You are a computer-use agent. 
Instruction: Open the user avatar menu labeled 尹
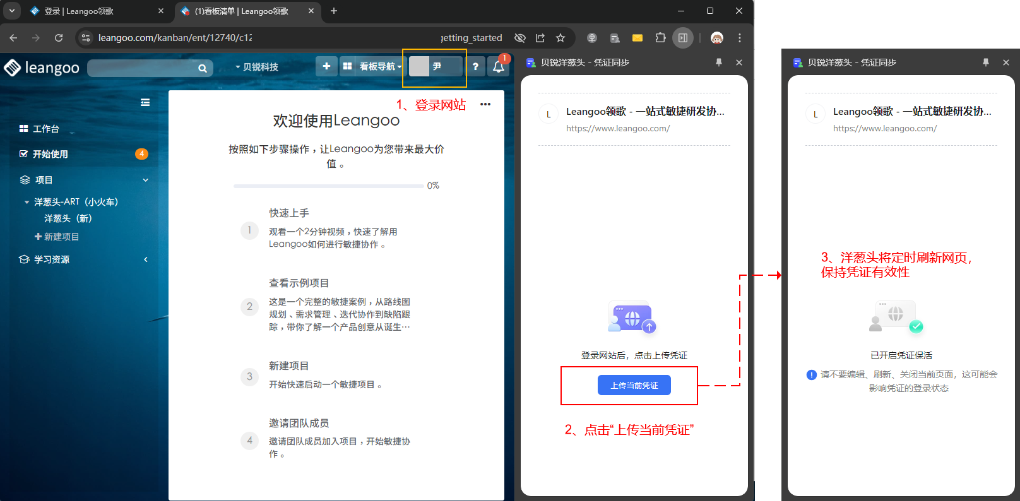[435, 66]
